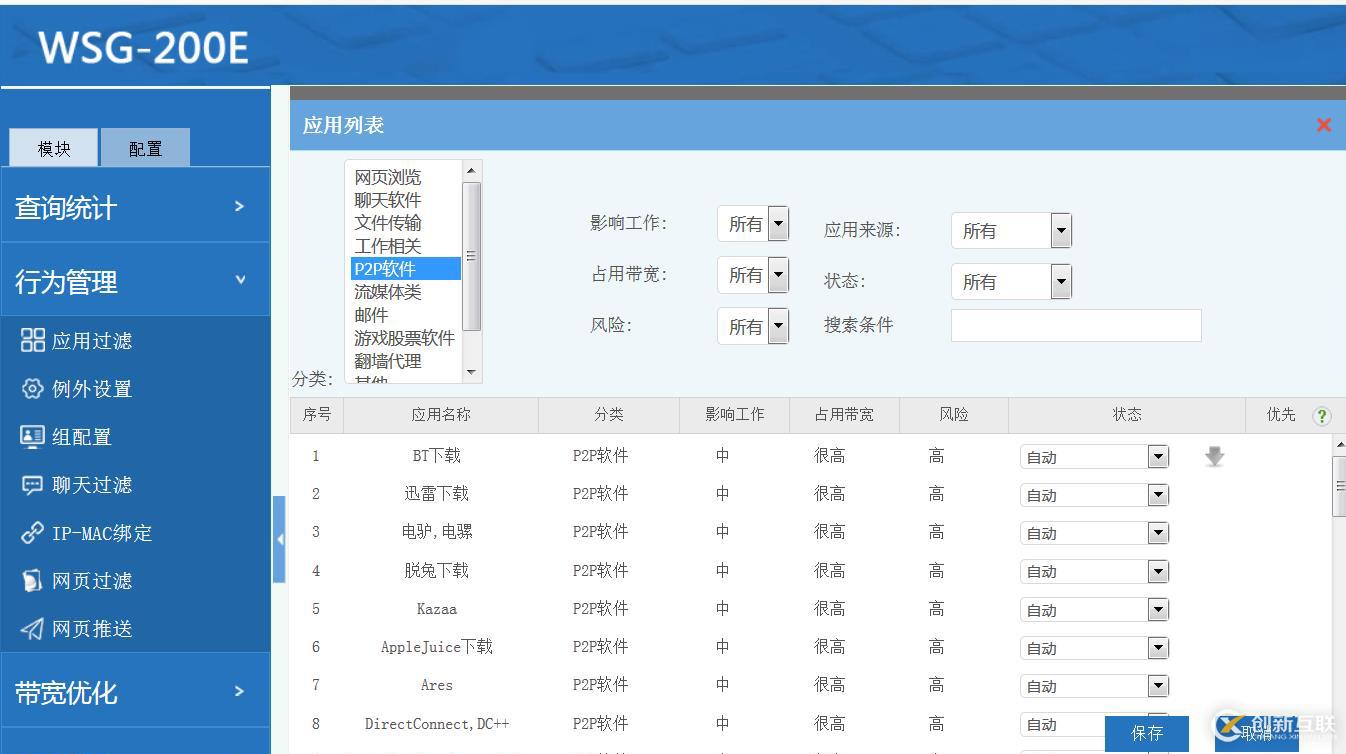Image resolution: width=1346 pixels, height=754 pixels.
Task: Open 网页过滤 sidebar item
Action: [76, 581]
